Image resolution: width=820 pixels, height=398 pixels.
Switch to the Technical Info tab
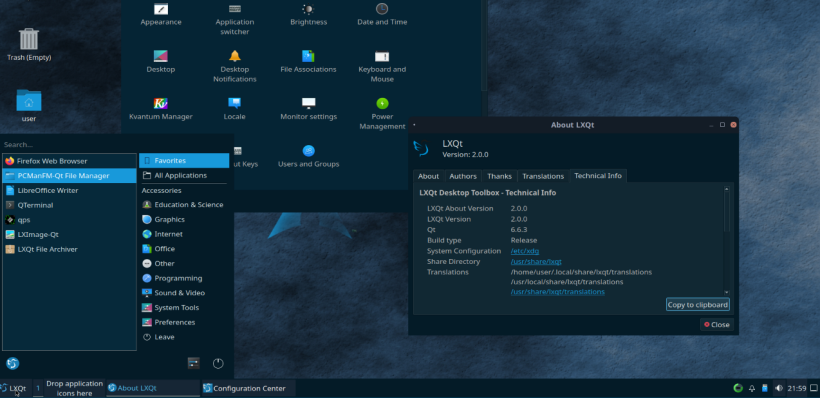tap(598, 176)
